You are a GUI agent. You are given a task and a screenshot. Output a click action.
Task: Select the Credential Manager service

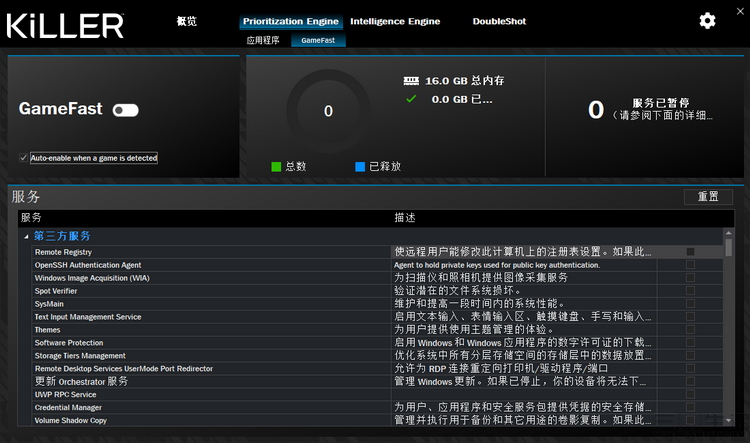coord(377,407)
